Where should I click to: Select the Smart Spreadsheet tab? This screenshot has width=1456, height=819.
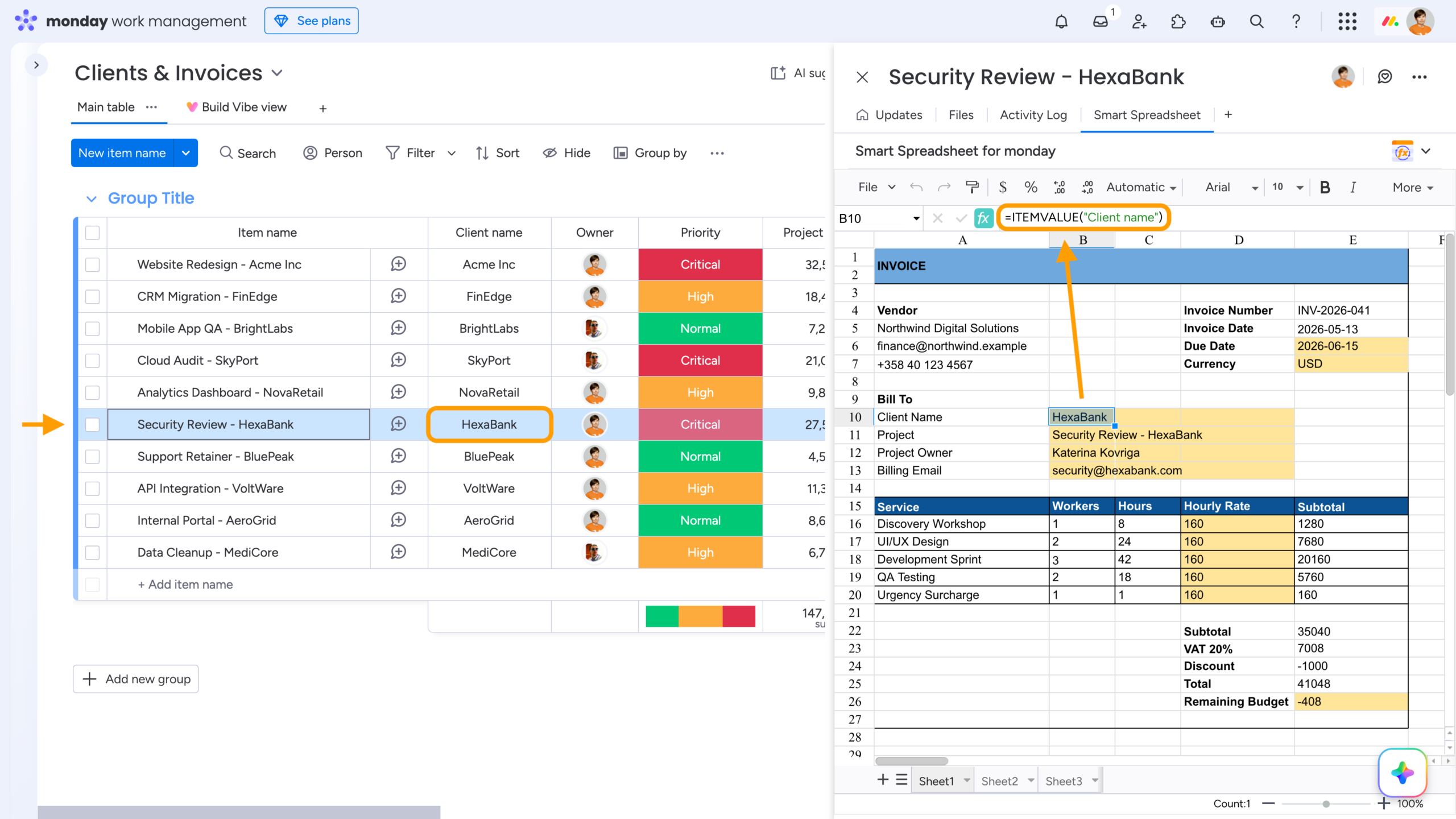1147,115
